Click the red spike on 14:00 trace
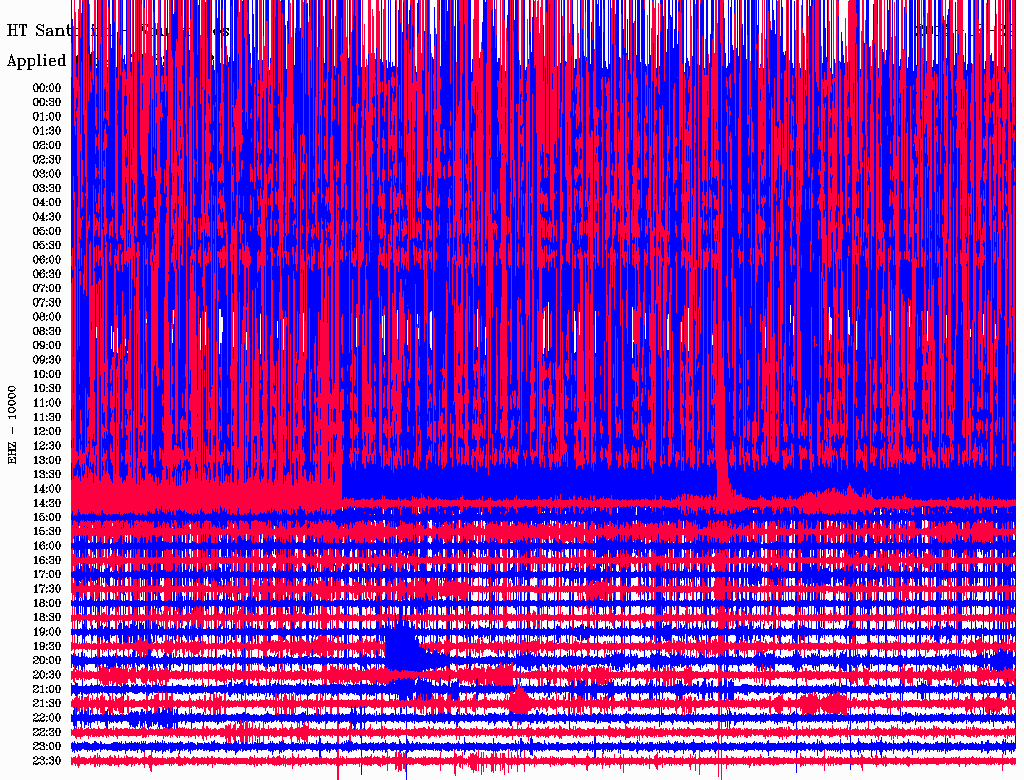The image size is (1024, 780). click(x=722, y=477)
